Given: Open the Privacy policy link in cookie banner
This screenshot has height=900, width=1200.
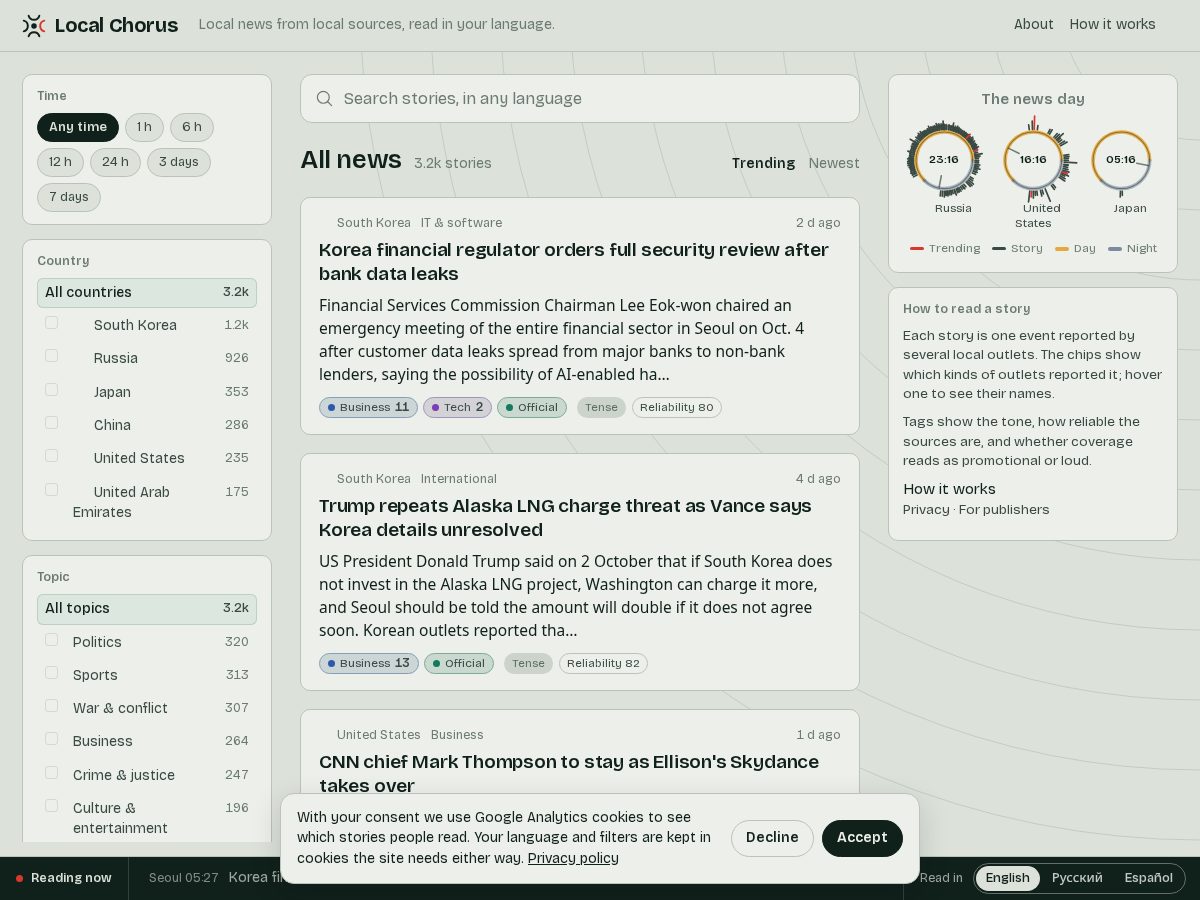Looking at the screenshot, I should click(x=573, y=858).
